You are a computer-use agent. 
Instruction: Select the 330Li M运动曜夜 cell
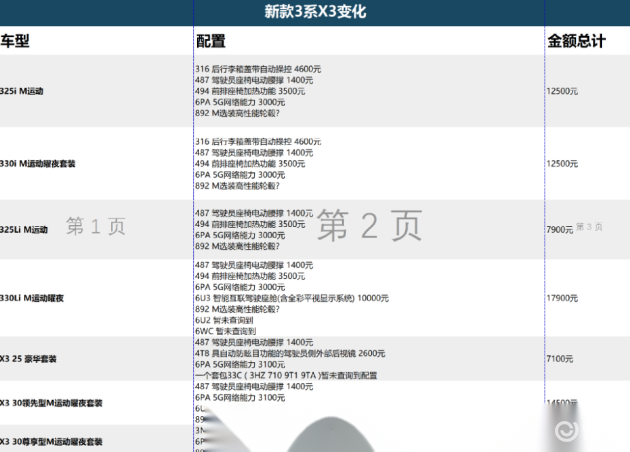(32, 298)
